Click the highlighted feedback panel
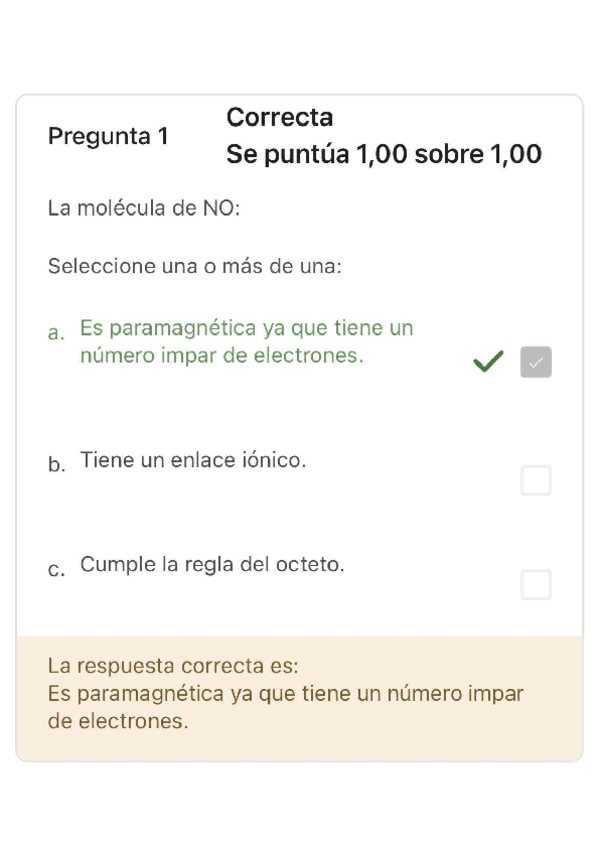 pyautogui.click(x=299, y=693)
